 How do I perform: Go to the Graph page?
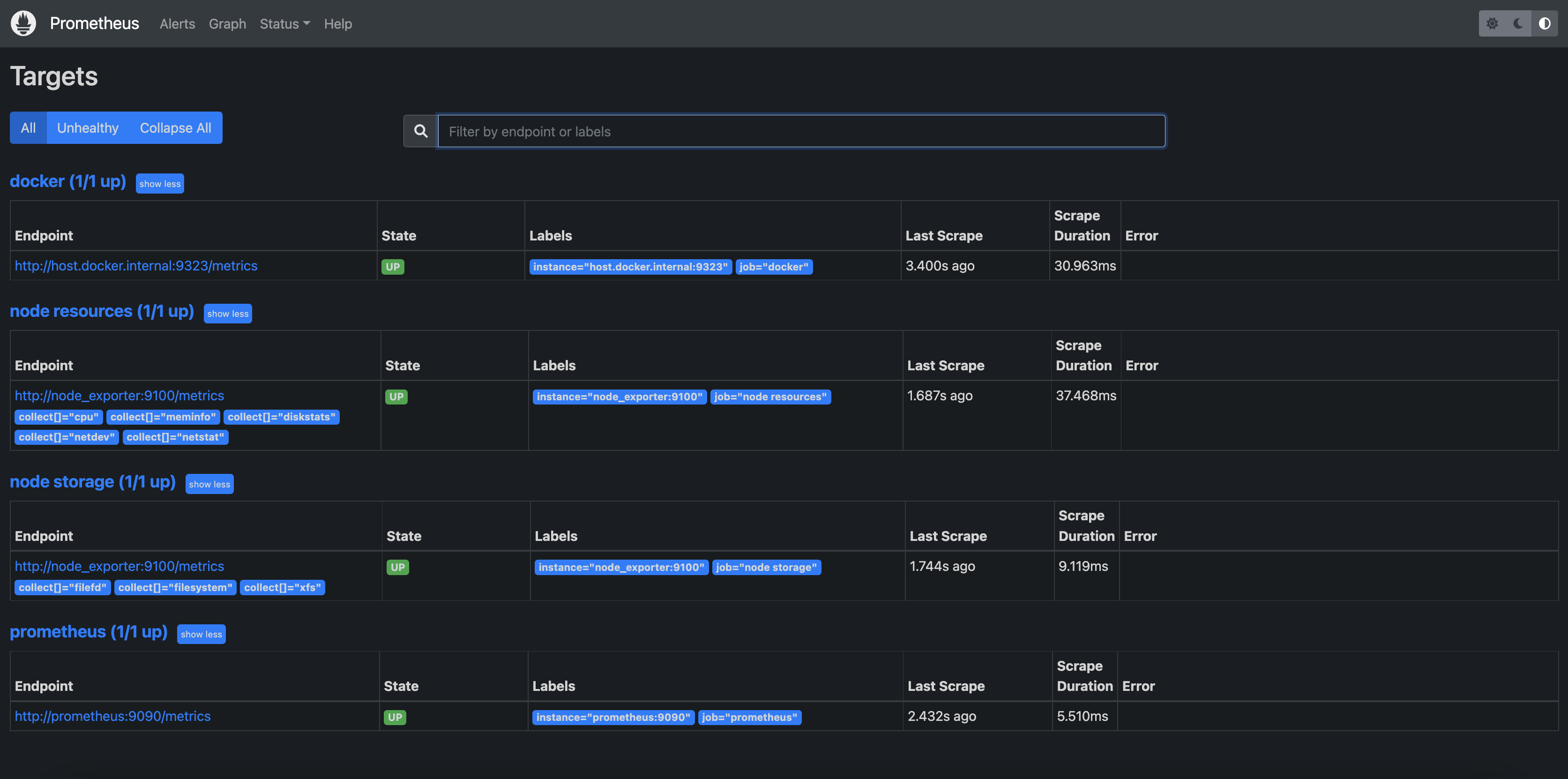pyautogui.click(x=227, y=24)
